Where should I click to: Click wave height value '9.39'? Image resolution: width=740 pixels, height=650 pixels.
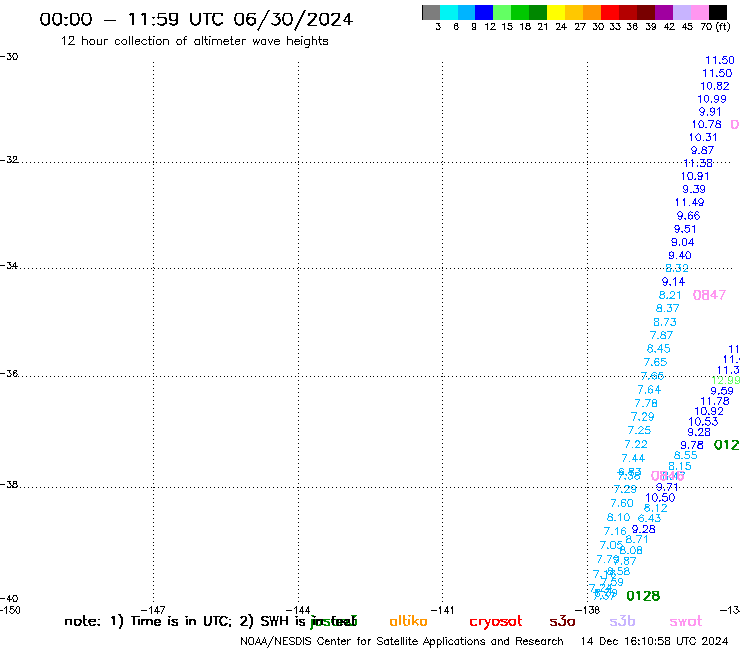694,189
